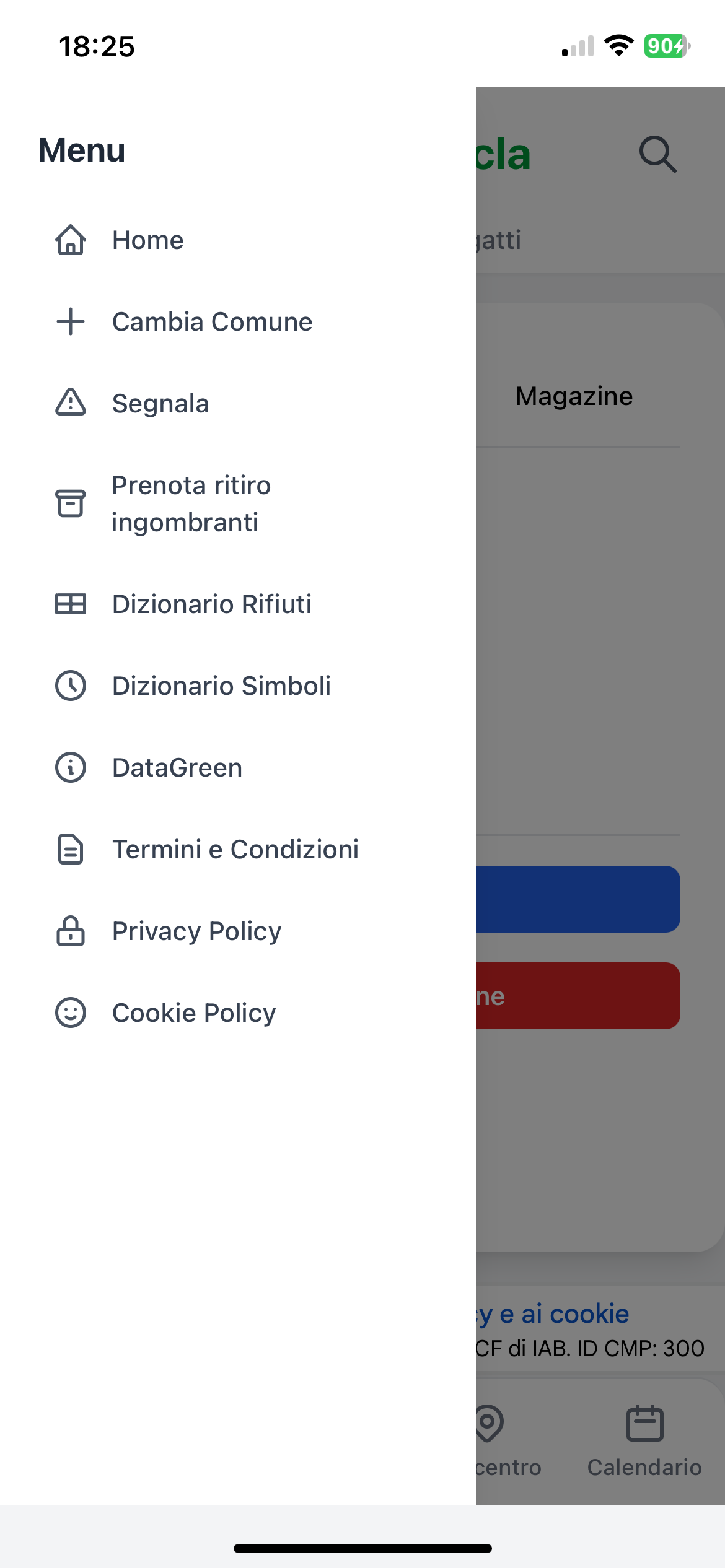Tap the plus icon beside Cambia Comune
725x1568 pixels.
pyautogui.click(x=71, y=322)
